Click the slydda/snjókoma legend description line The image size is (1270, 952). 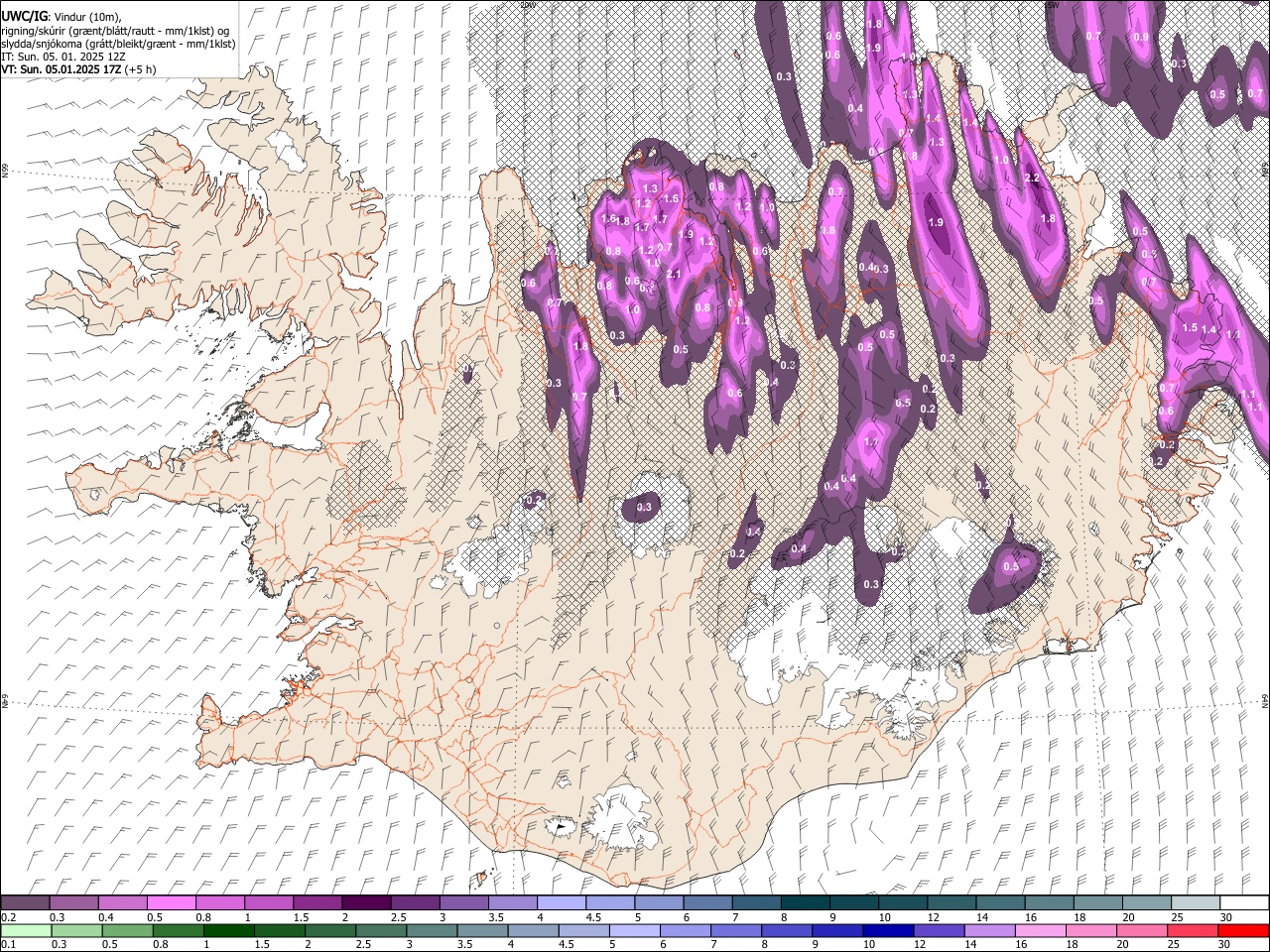(x=118, y=44)
